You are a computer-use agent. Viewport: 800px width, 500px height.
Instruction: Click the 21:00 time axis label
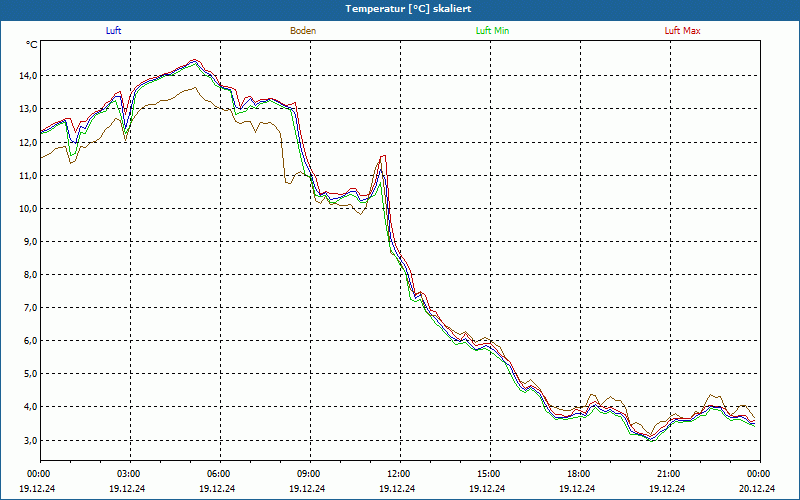pyautogui.click(x=670, y=474)
